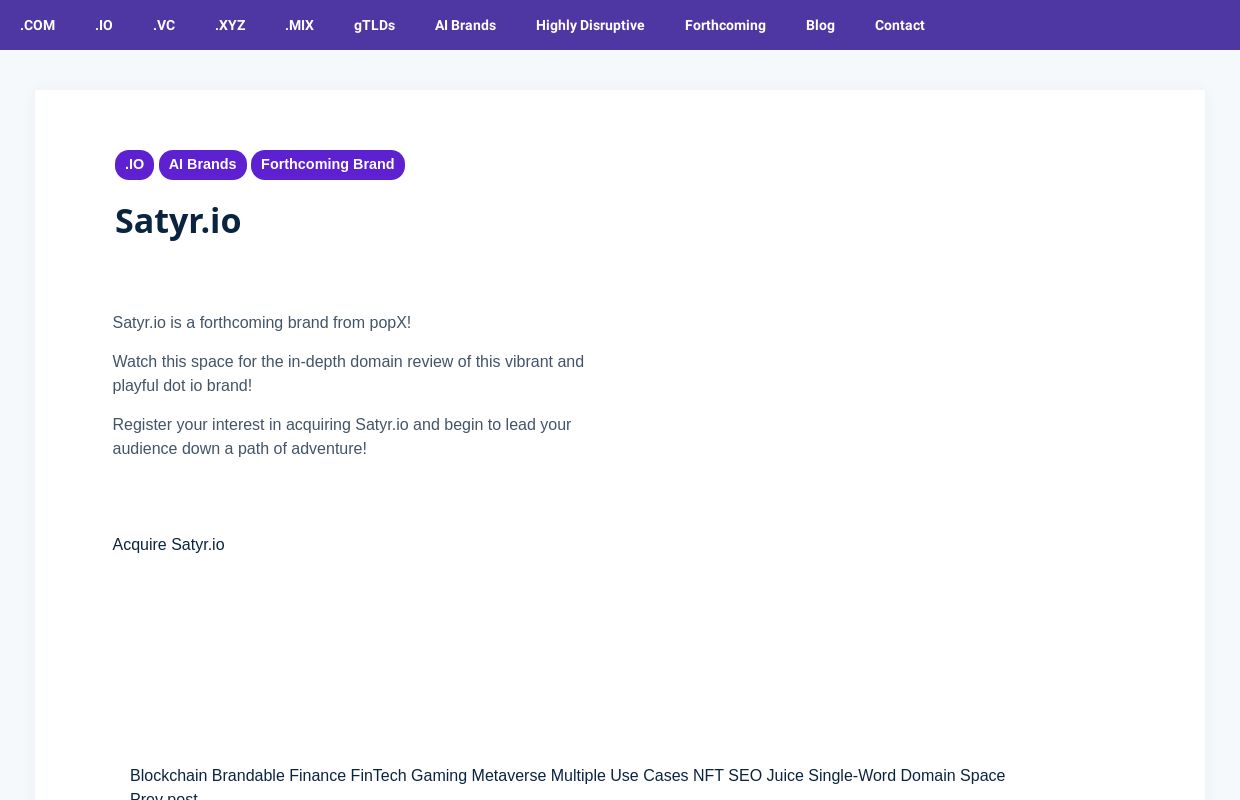The width and height of the screenshot is (1240, 800).
Task: Click the paragraph starting "Watch this space"
Action: pyautogui.click(x=348, y=374)
